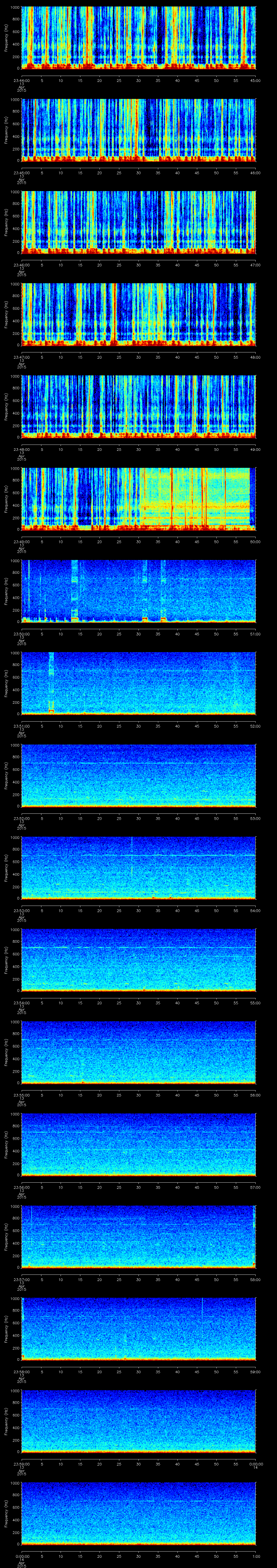This screenshot has width=277, height=1568.
Task: Click the '23:51:00' start time label
Action: (22, 726)
